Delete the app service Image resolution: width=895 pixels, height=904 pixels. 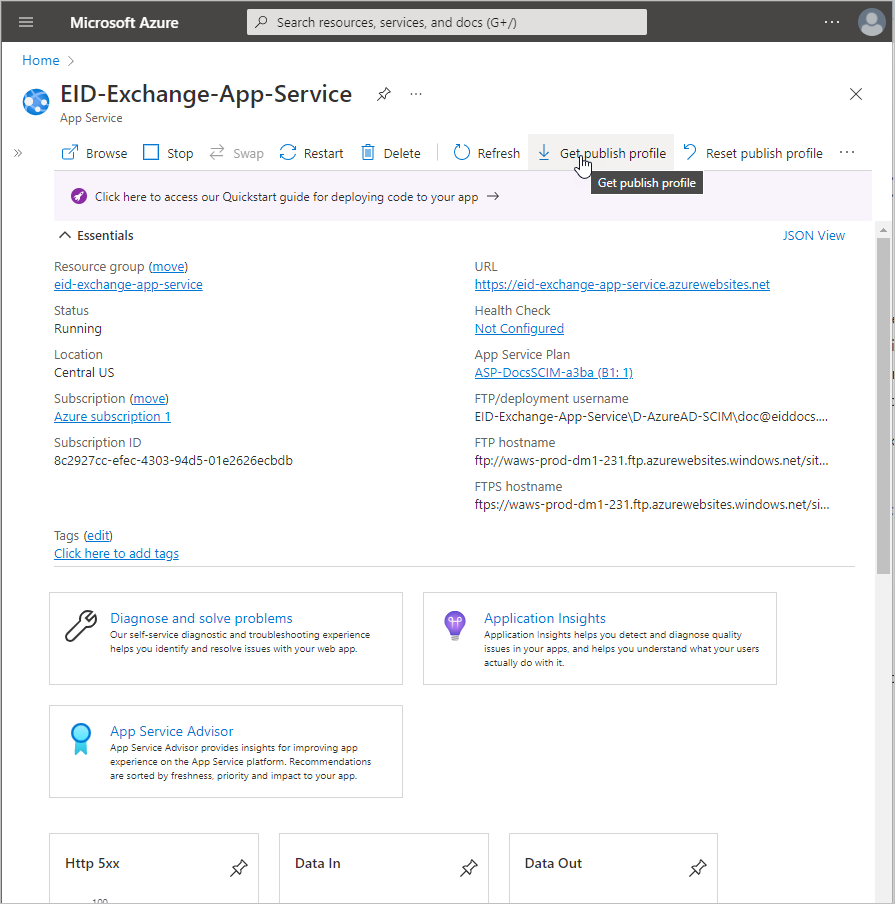[391, 153]
